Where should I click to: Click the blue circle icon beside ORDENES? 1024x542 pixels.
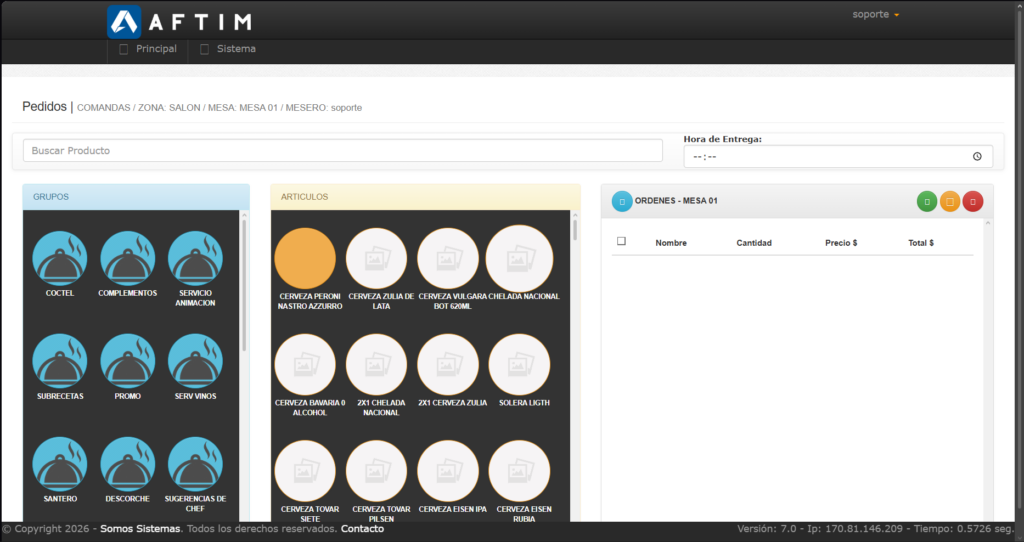point(622,201)
